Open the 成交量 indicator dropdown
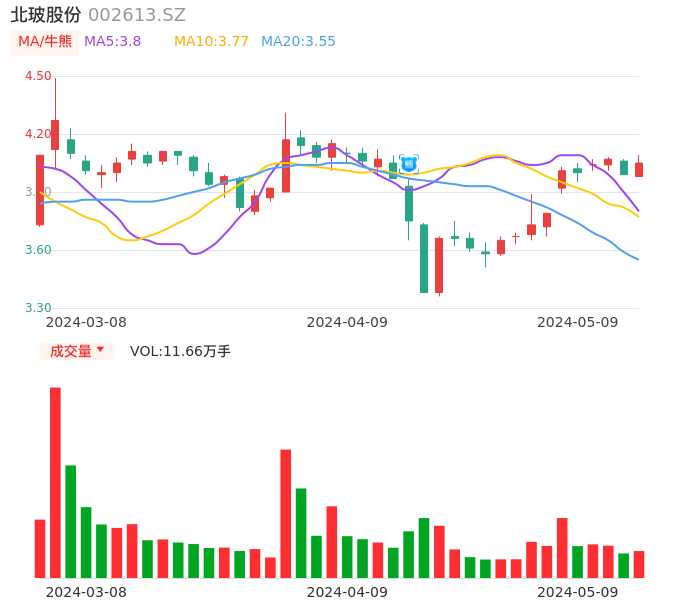686x606 pixels. click(77, 351)
